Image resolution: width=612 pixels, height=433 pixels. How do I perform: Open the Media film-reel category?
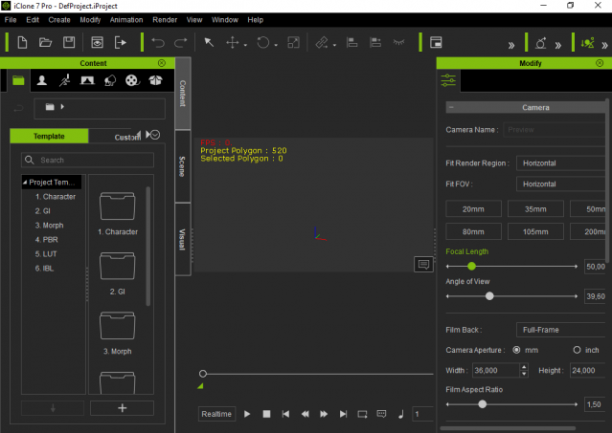(x=132, y=80)
